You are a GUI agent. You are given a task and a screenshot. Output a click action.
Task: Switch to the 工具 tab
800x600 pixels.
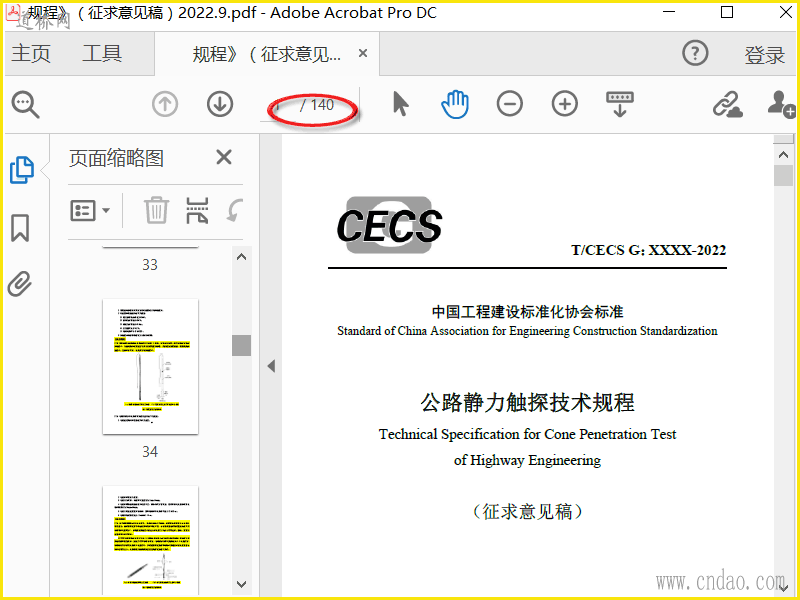102,54
